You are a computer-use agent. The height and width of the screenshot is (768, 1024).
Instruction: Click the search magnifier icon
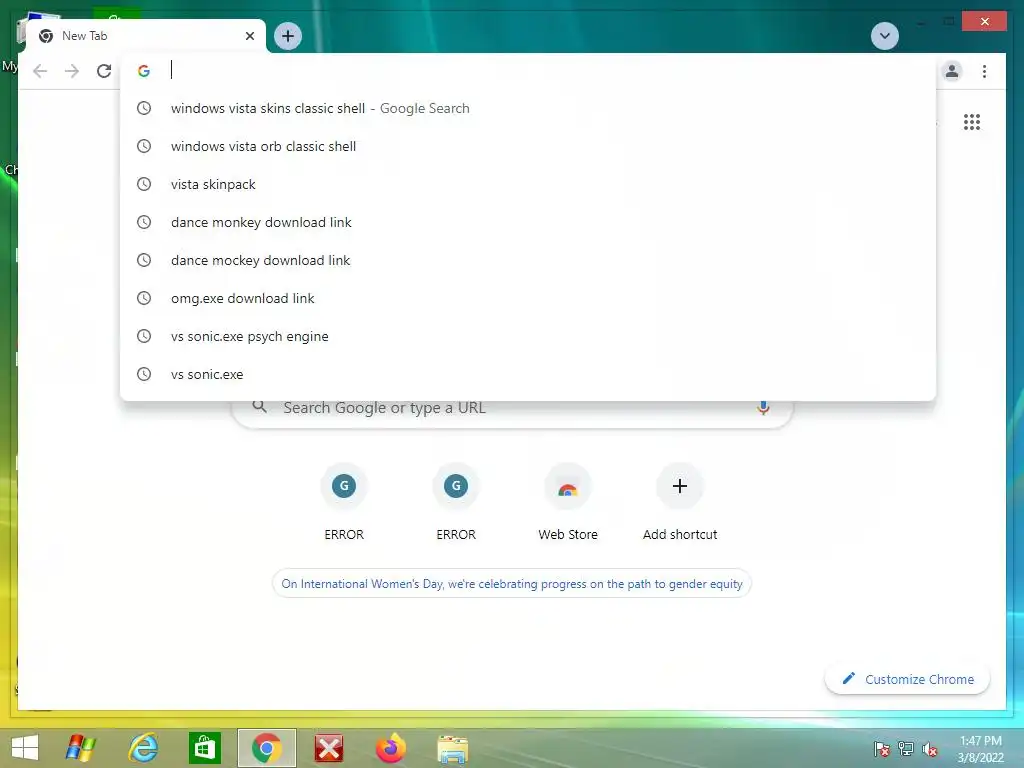pyautogui.click(x=259, y=407)
